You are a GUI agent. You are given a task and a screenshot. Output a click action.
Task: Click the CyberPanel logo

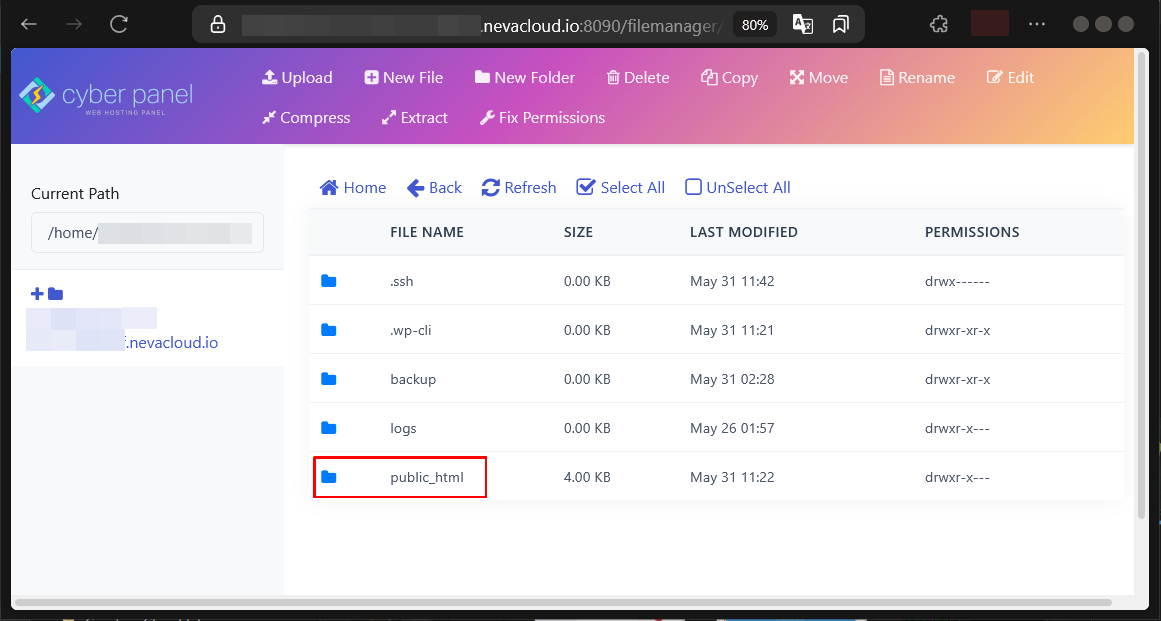click(x=106, y=97)
